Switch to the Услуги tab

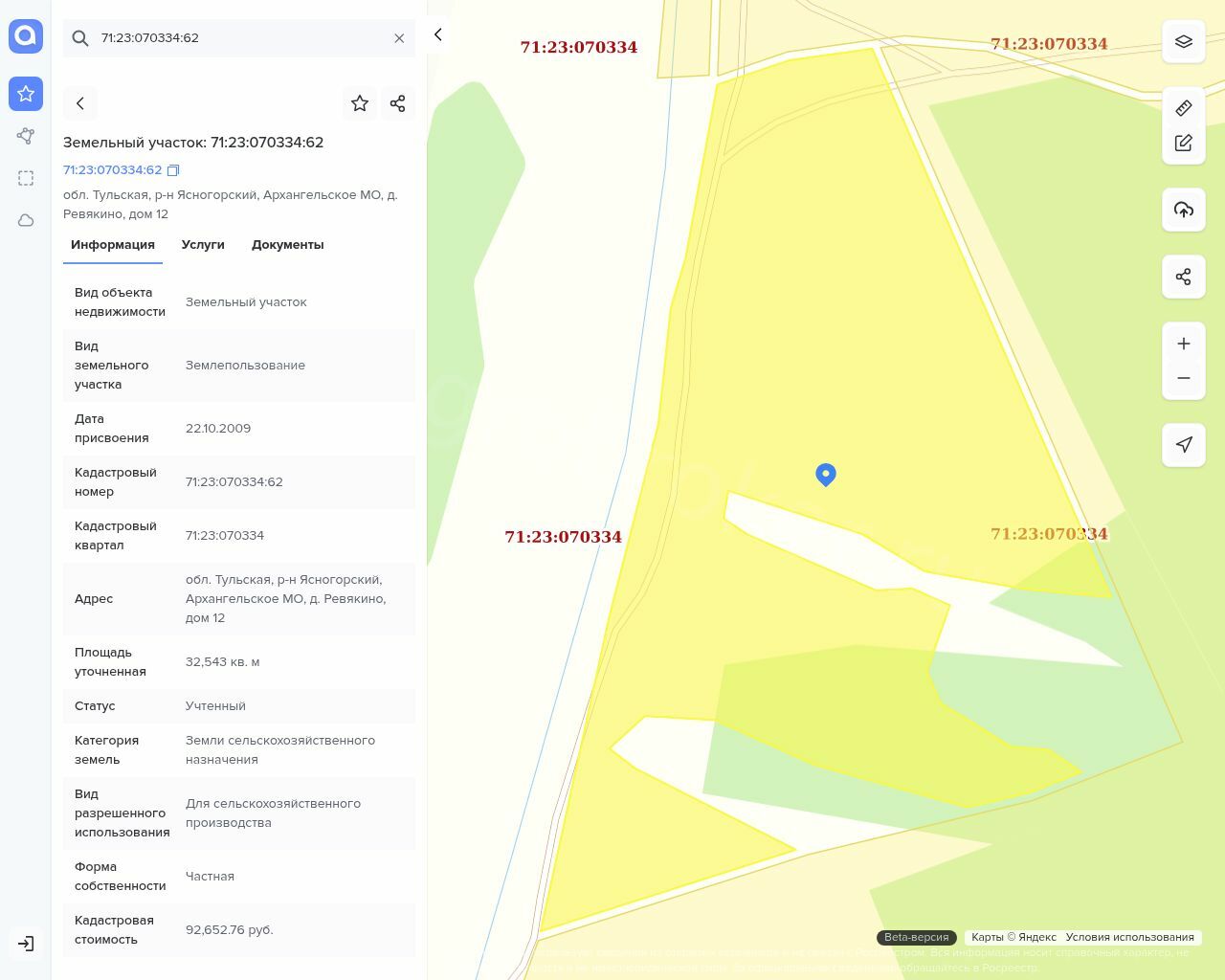click(203, 245)
